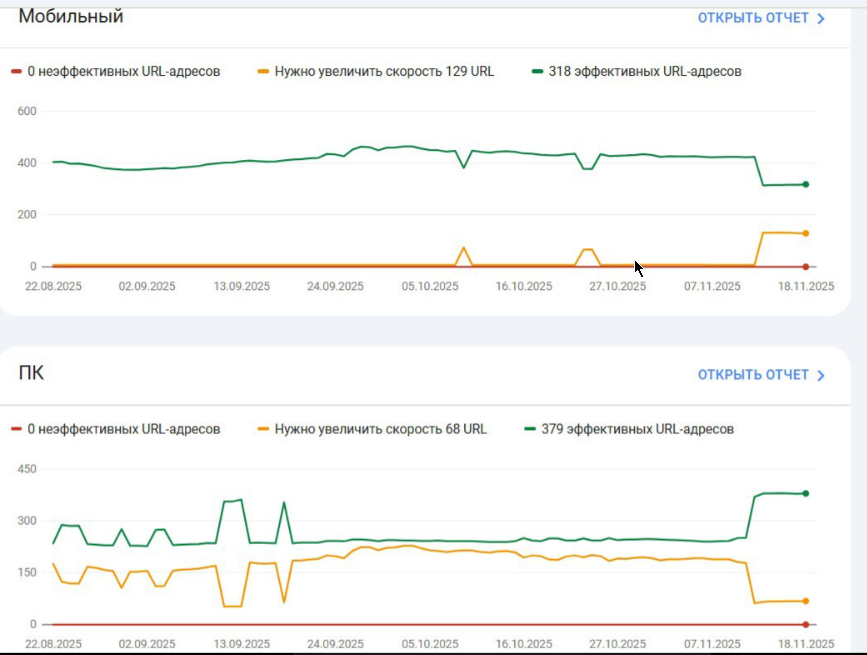Toggle mobile legend 318 эффективных URL-адресов
The width and height of the screenshot is (867, 655).
pyautogui.click(x=636, y=71)
